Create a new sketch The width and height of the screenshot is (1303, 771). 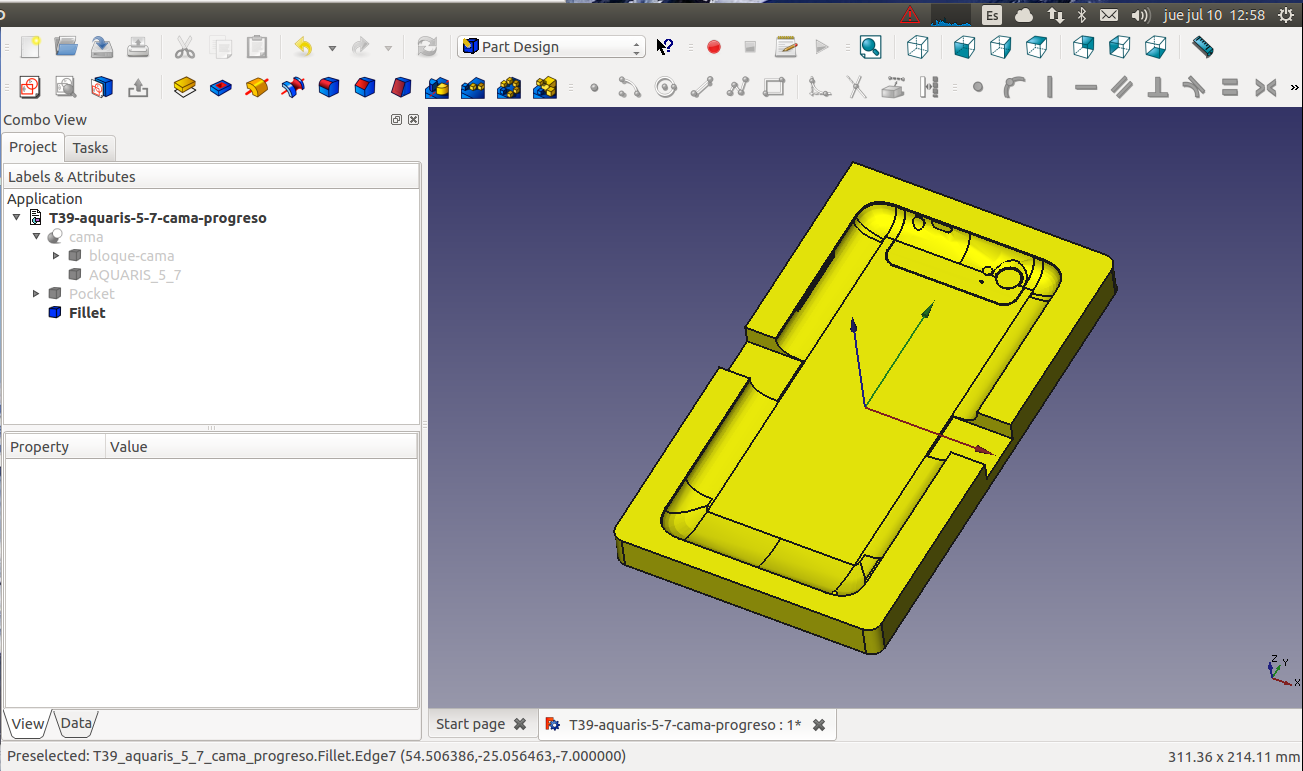click(29, 88)
